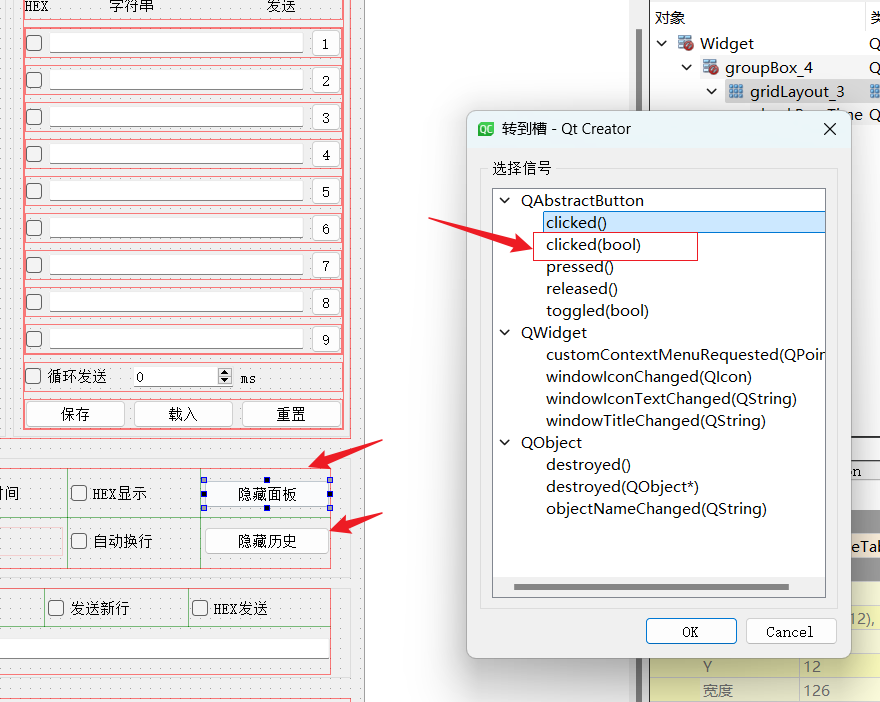Select the released() signal

tap(581, 289)
